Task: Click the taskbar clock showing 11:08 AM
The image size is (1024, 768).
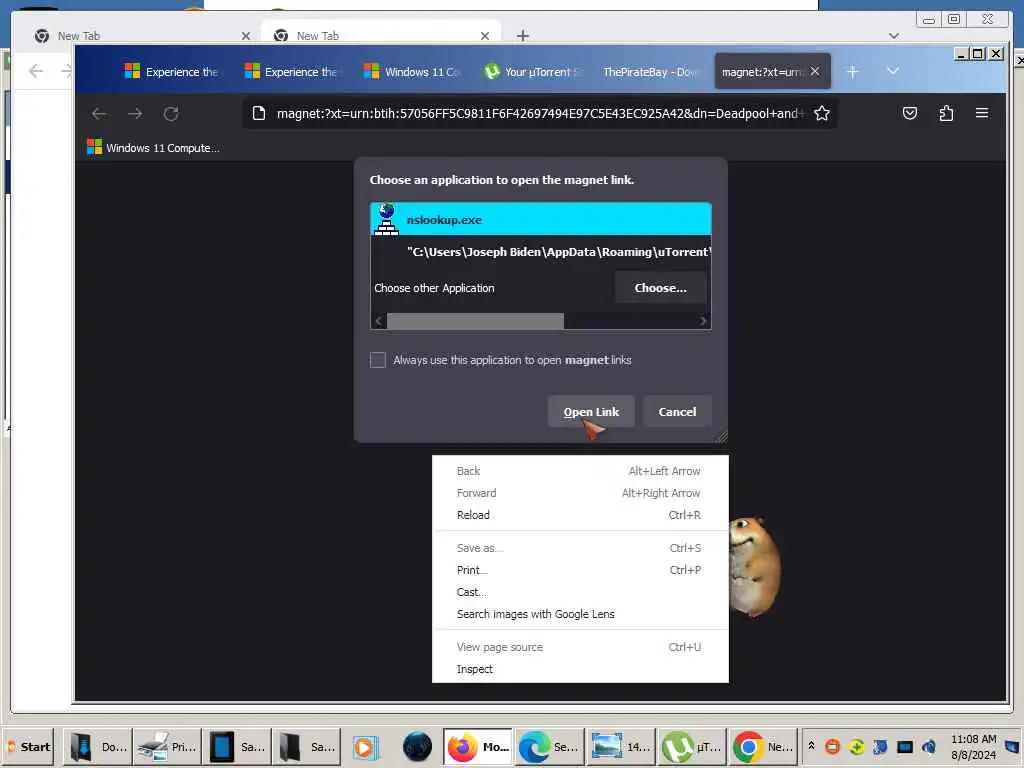Action: coord(973,746)
